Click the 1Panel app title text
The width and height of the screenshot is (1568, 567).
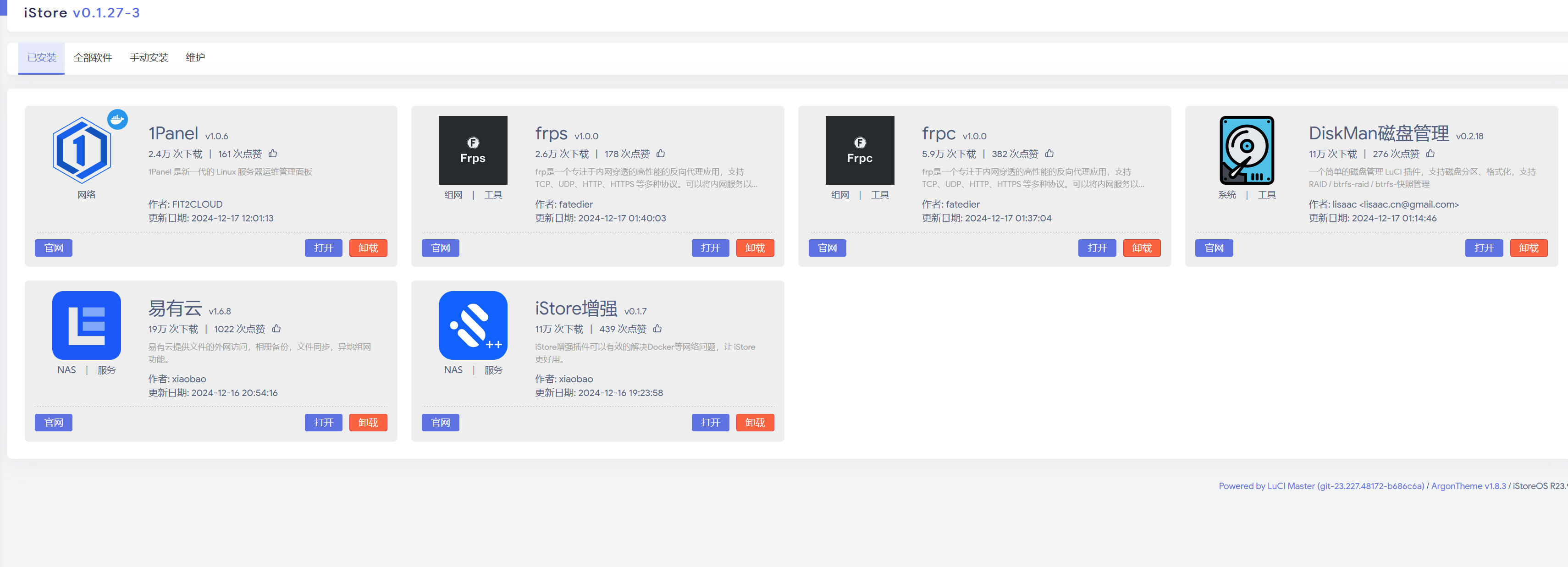tap(173, 133)
